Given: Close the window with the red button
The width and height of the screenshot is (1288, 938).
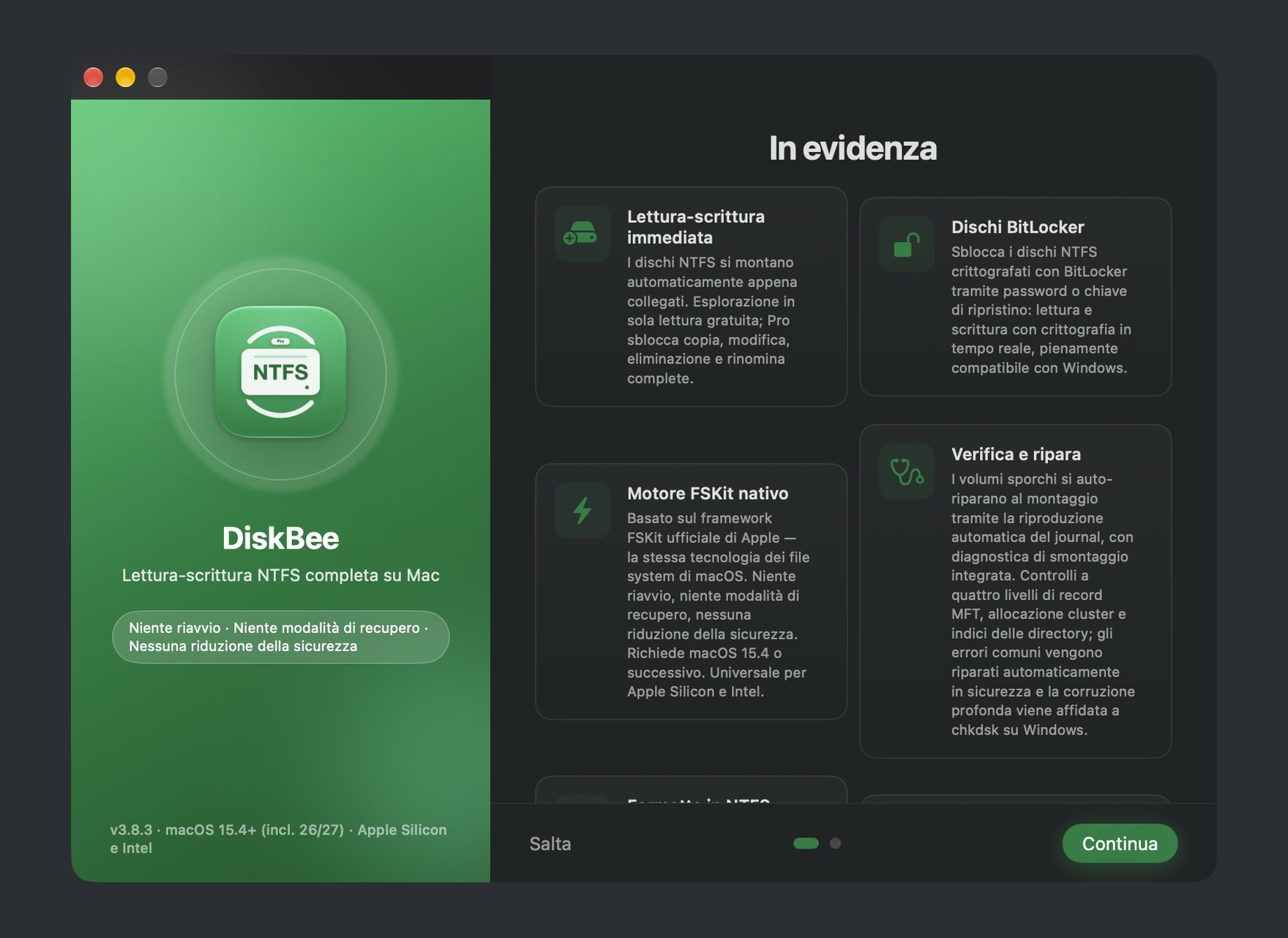Looking at the screenshot, I should pyautogui.click(x=93, y=77).
